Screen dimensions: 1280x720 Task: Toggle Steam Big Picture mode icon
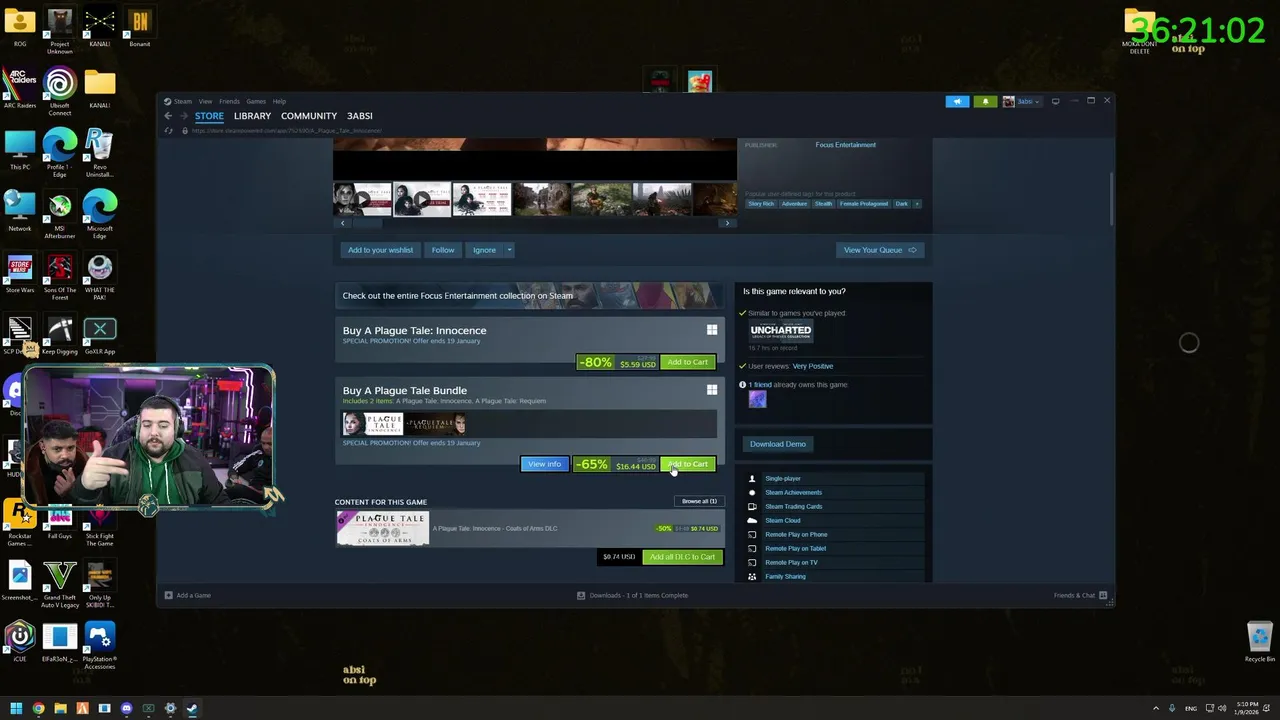[x=1055, y=101]
